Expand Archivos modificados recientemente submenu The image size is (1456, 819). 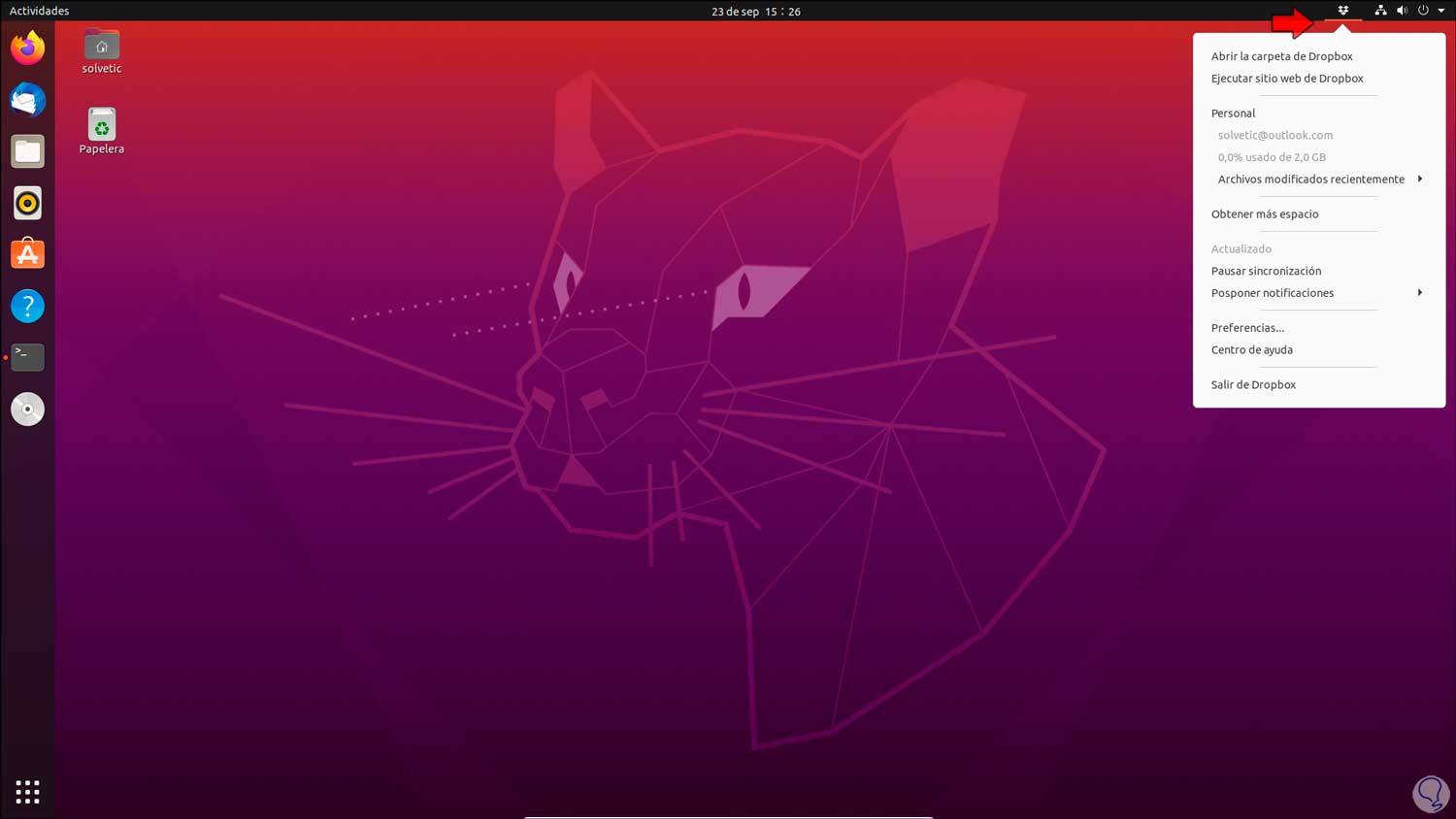coord(1319,180)
